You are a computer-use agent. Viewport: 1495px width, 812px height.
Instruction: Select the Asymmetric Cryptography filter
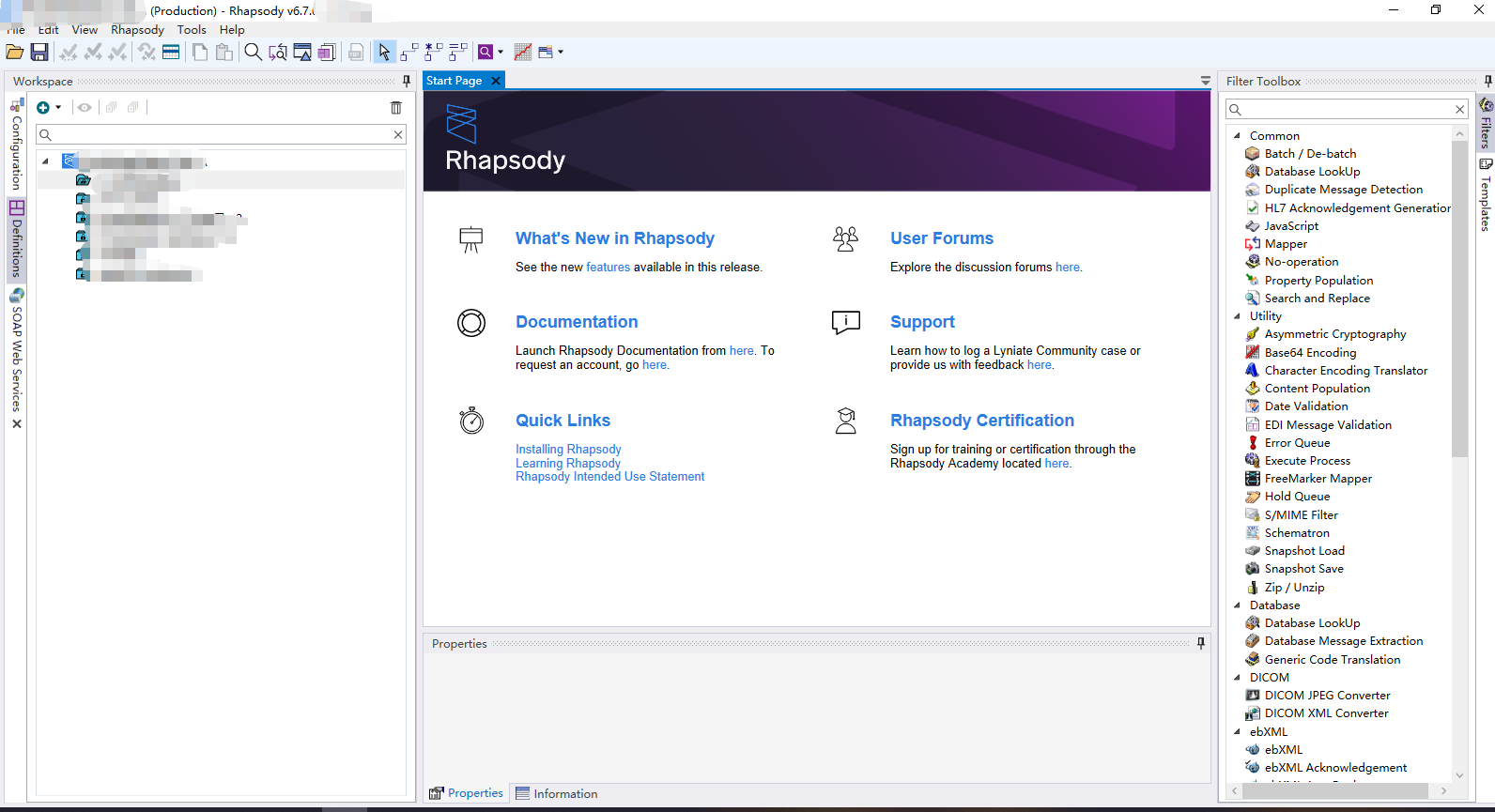1326,334
